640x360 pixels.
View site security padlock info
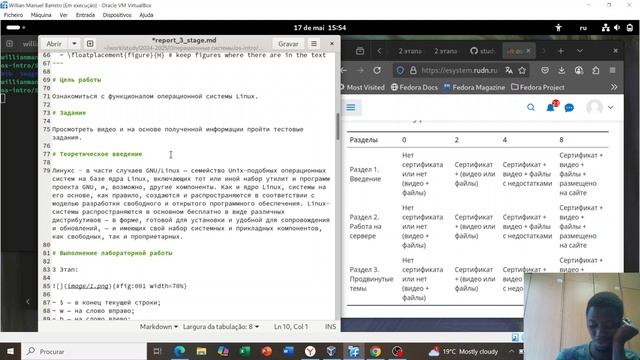413,70
